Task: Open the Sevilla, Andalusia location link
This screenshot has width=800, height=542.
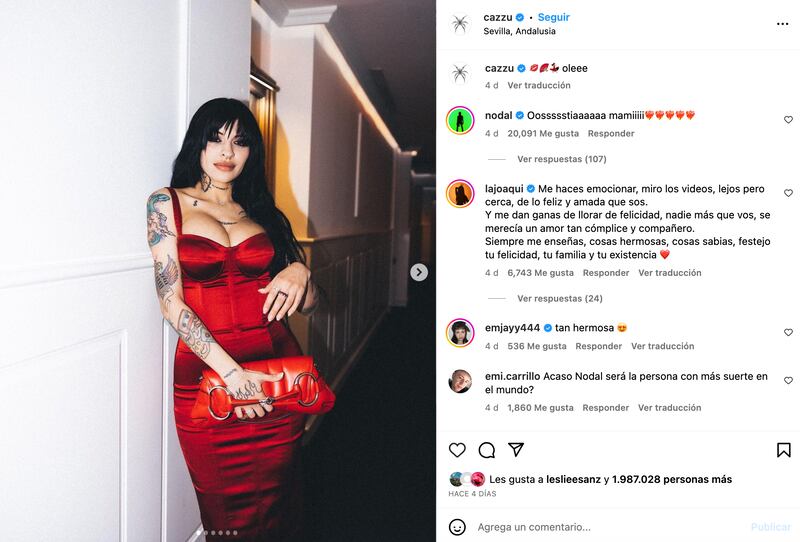Action: coord(519,31)
